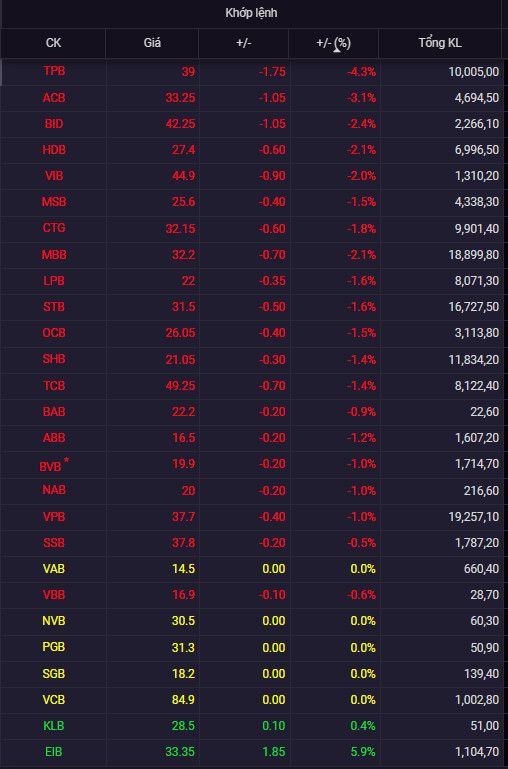Open the MBB stock ticker

coord(54,255)
